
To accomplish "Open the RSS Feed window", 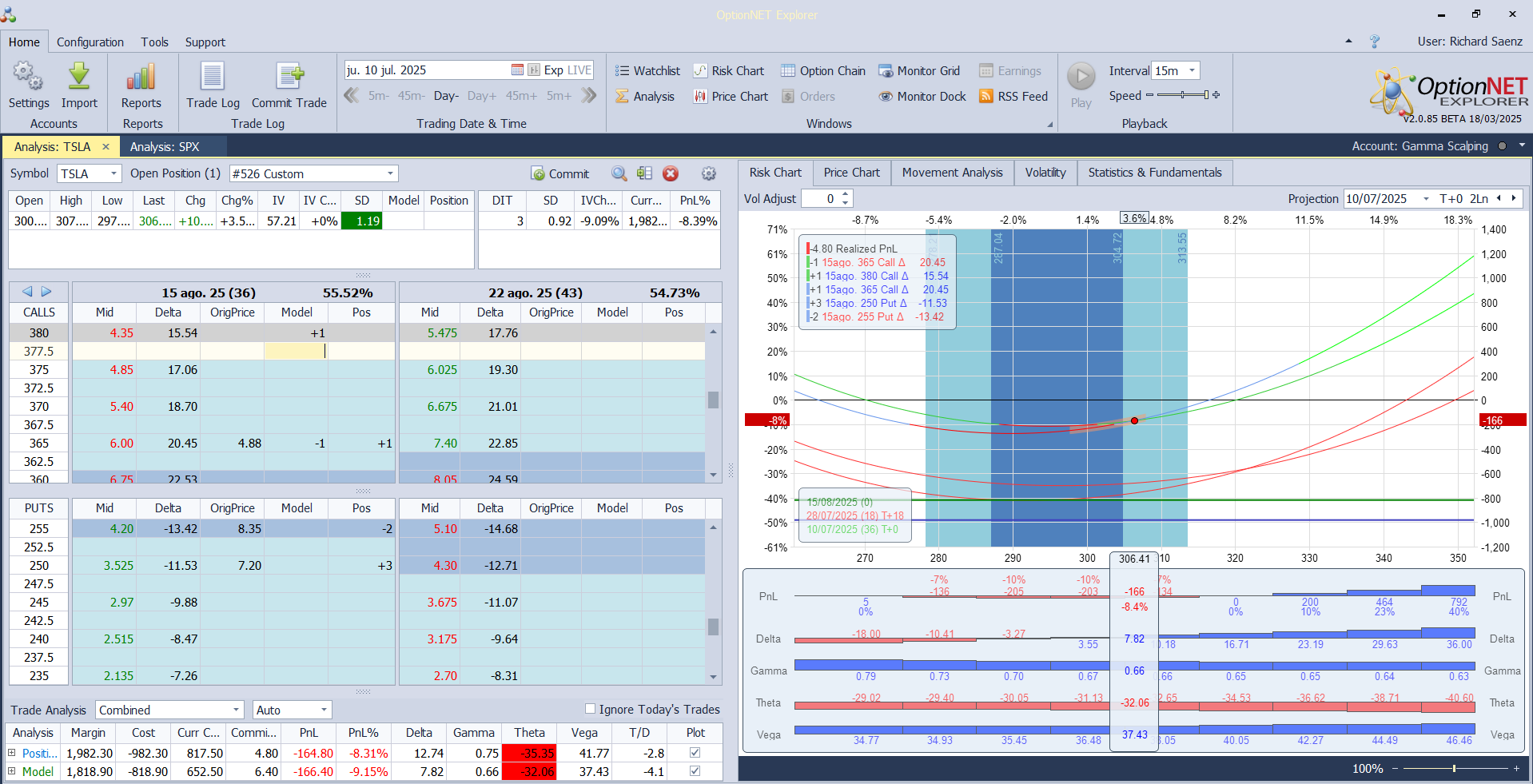I will 1013,97.
